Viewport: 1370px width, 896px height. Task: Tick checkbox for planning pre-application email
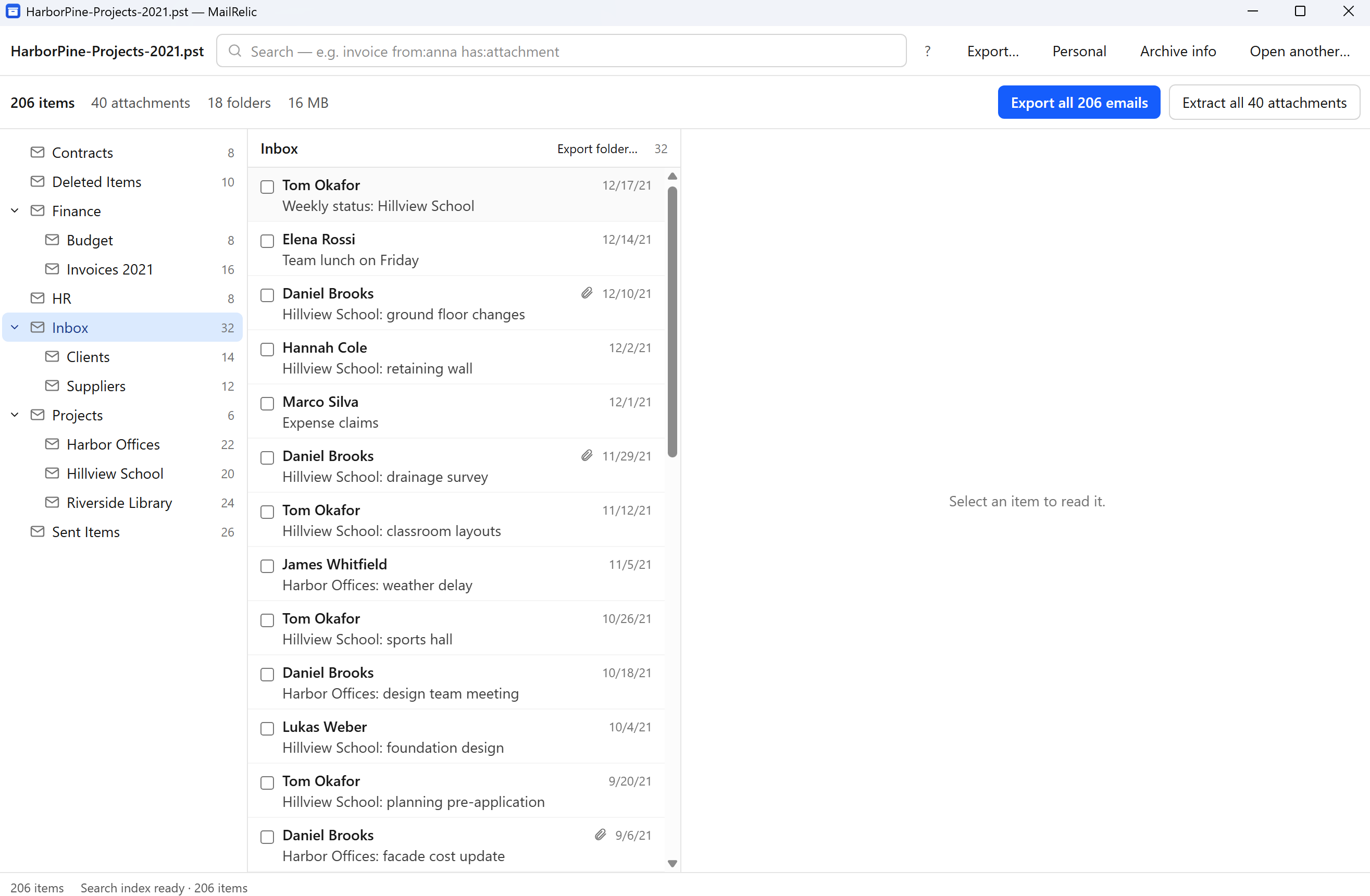click(x=267, y=782)
